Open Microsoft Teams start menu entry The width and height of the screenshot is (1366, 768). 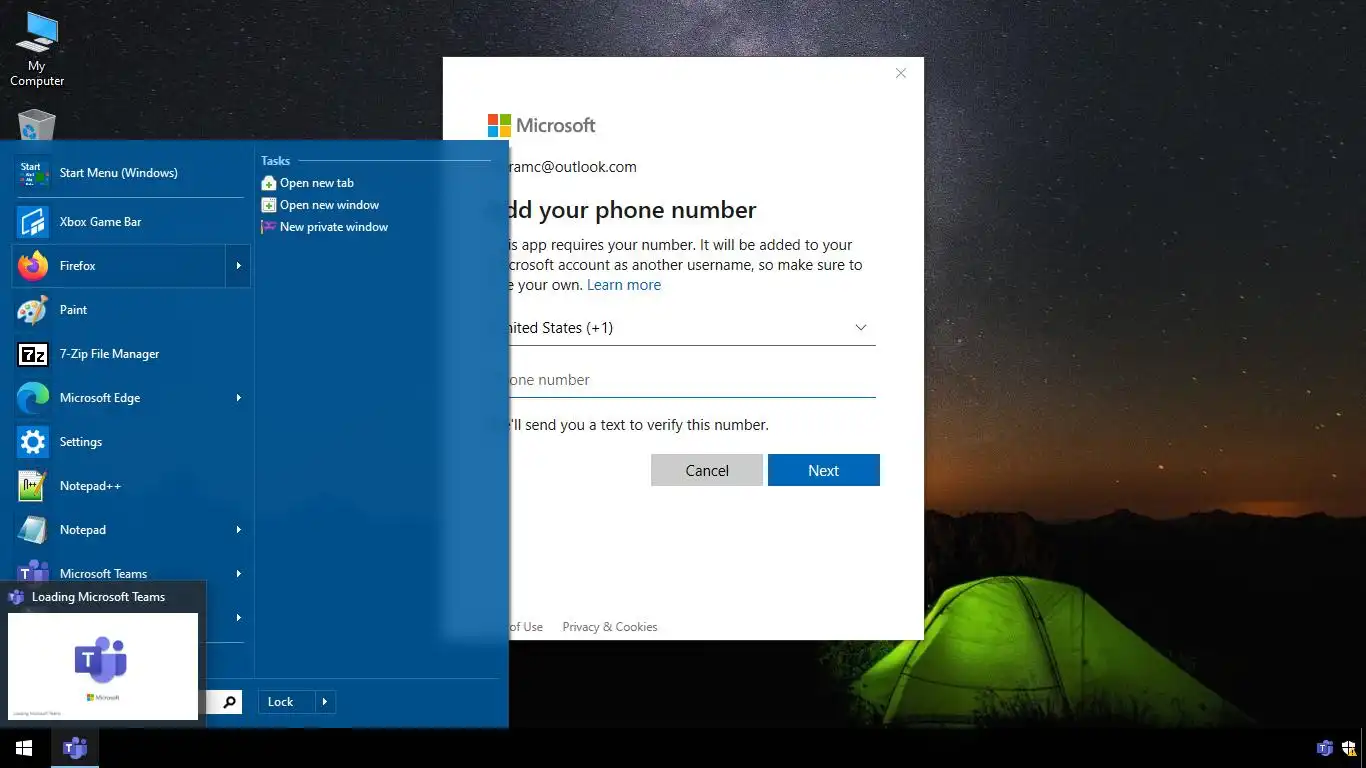point(118,573)
